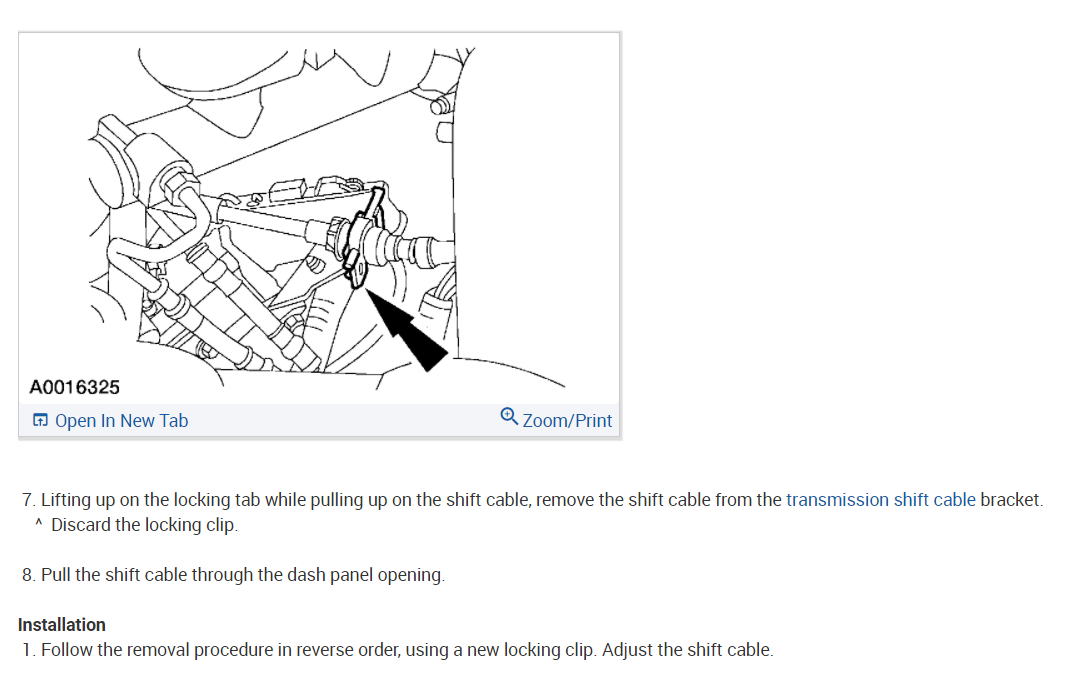Image resolution: width=1068 pixels, height=684 pixels.
Task: Click the gray footer bar beneath the diagram
Action: point(319,420)
